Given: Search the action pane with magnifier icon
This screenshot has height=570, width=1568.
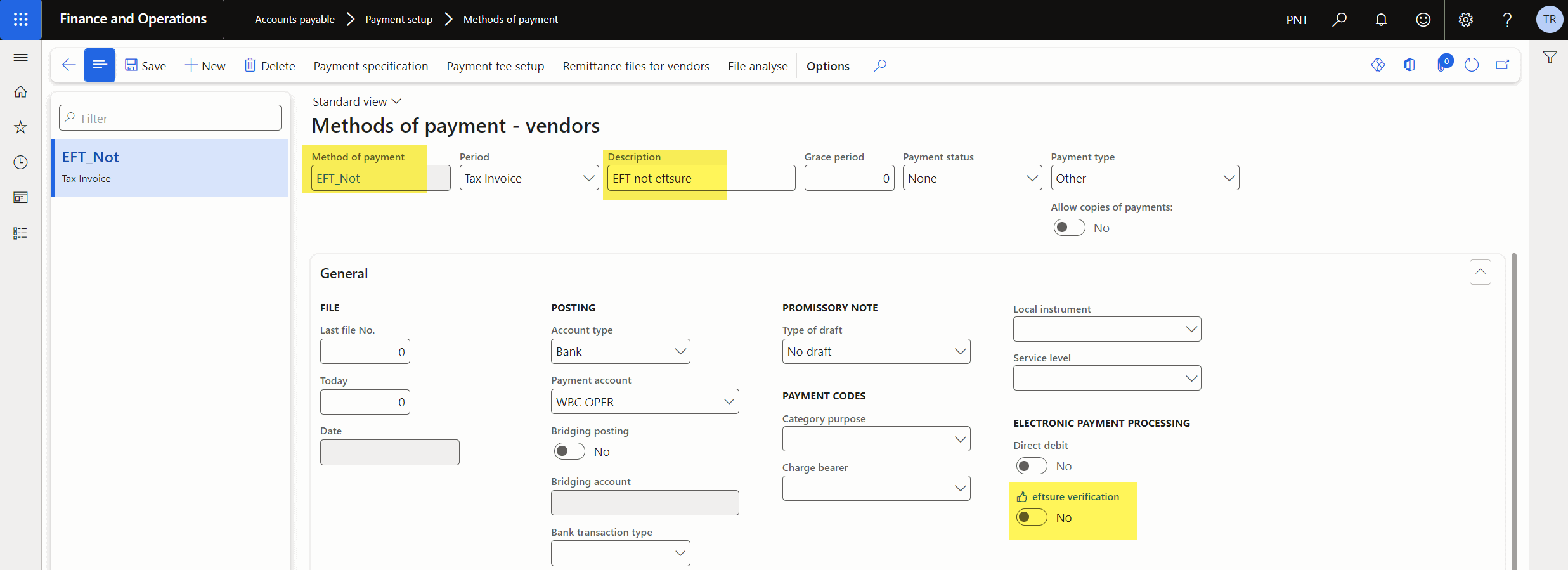Looking at the screenshot, I should 880,65.
